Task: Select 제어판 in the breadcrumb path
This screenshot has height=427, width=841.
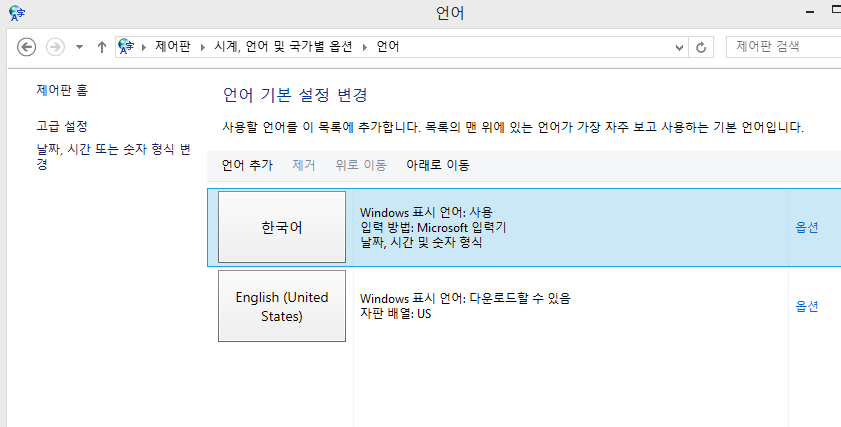Action: tap(173, 47)
